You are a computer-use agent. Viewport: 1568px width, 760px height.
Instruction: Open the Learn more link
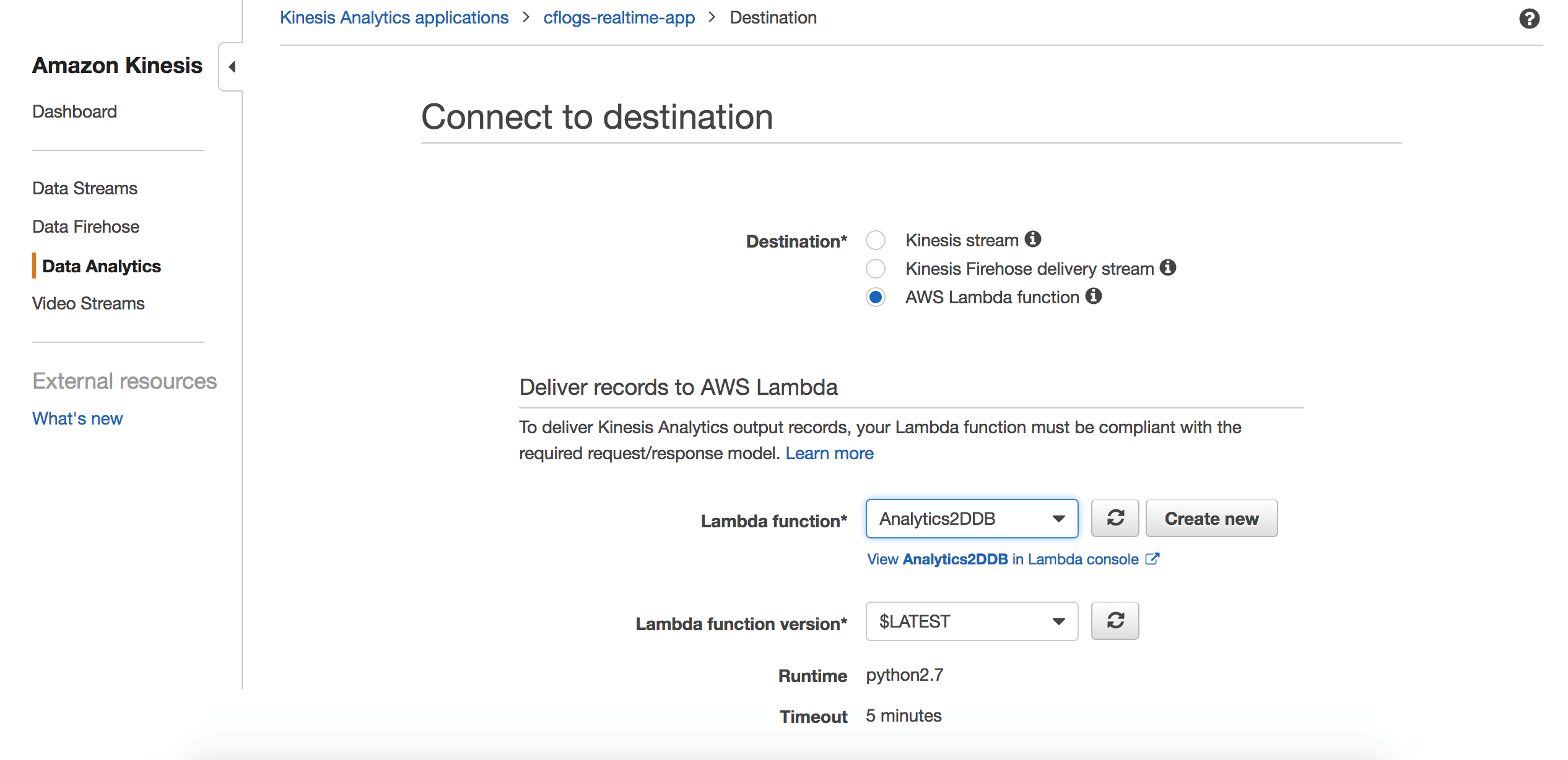[829, 453]
